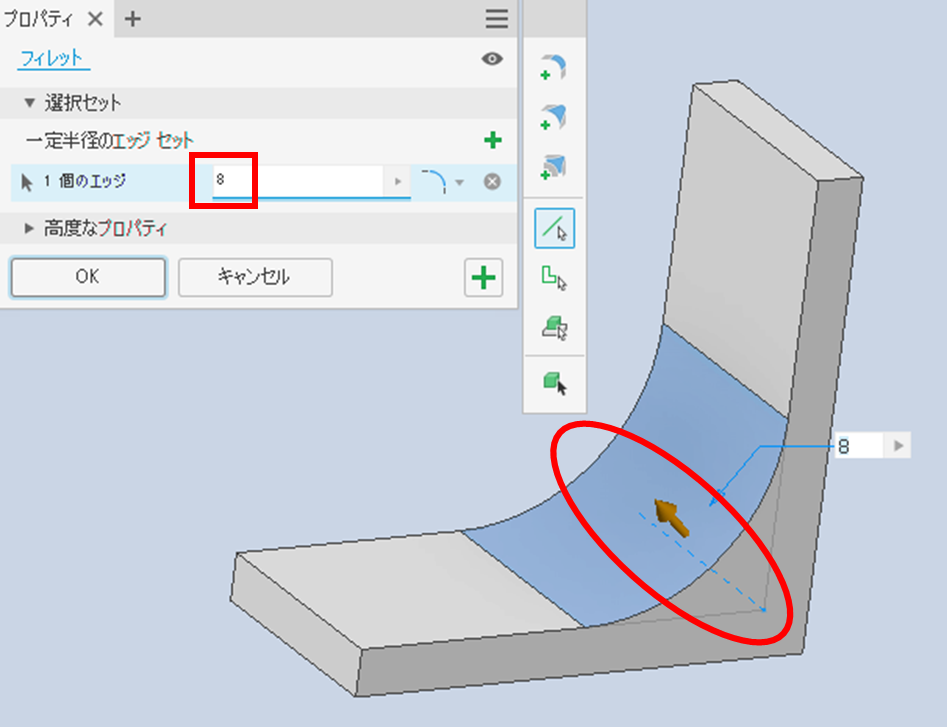The image size is (947, 727).
Task: Open the in-canvas radius arrow menu
Action: (898, 446)
